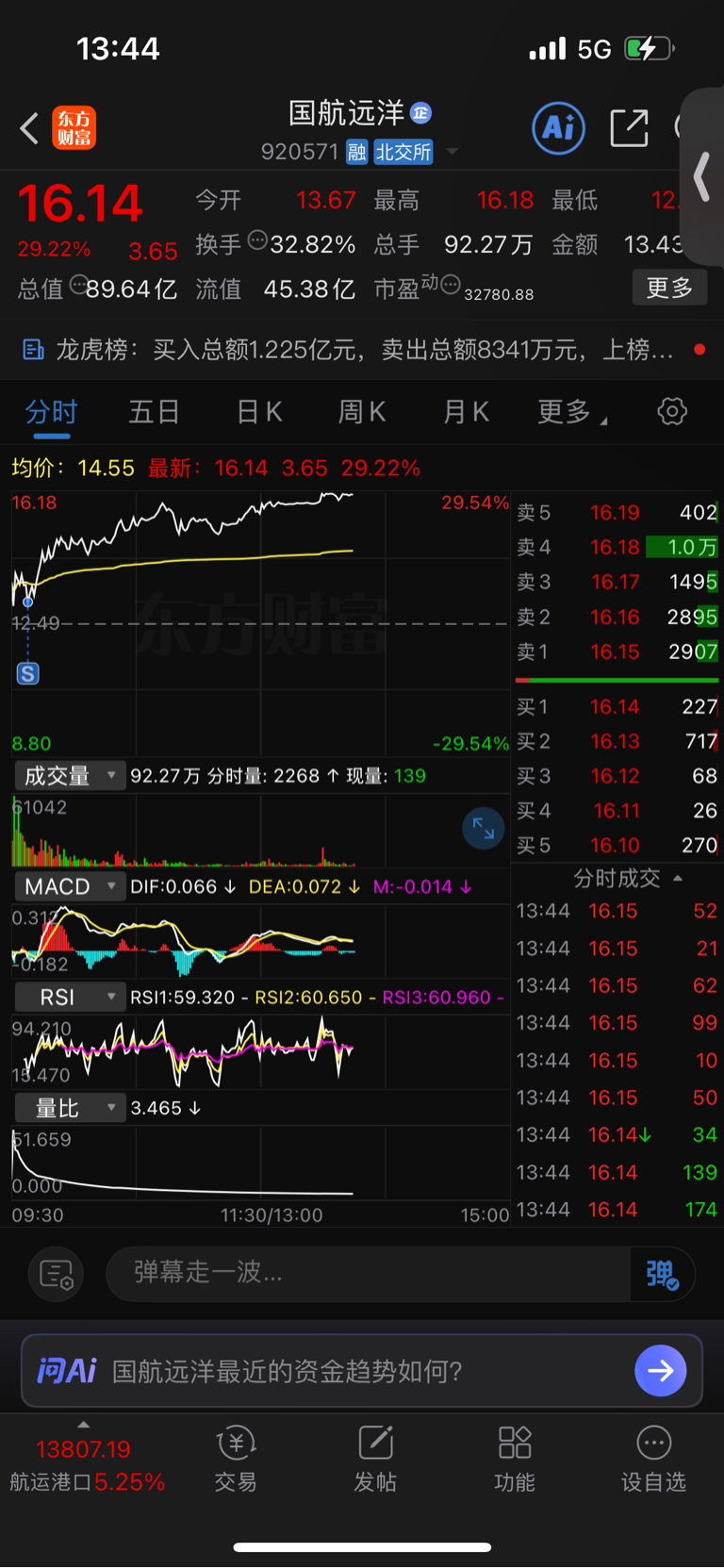Tap the blue S signal marker
724x1568 pixels.
[28, 673]
